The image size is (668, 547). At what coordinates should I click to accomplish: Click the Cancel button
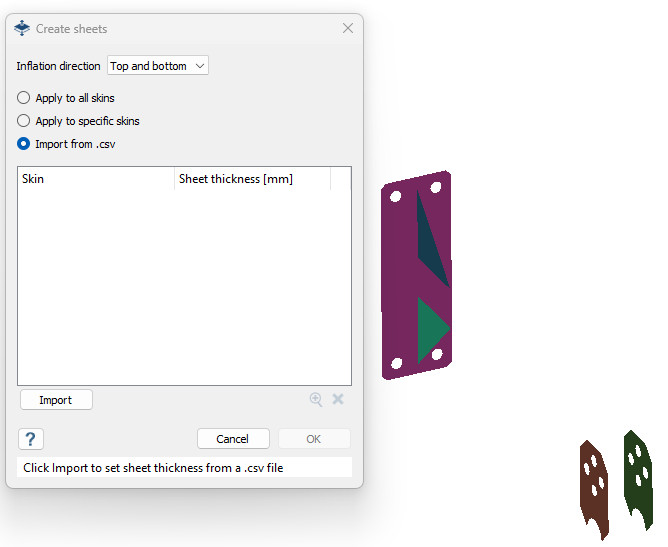pyautogui.click(x=233, y=439)
